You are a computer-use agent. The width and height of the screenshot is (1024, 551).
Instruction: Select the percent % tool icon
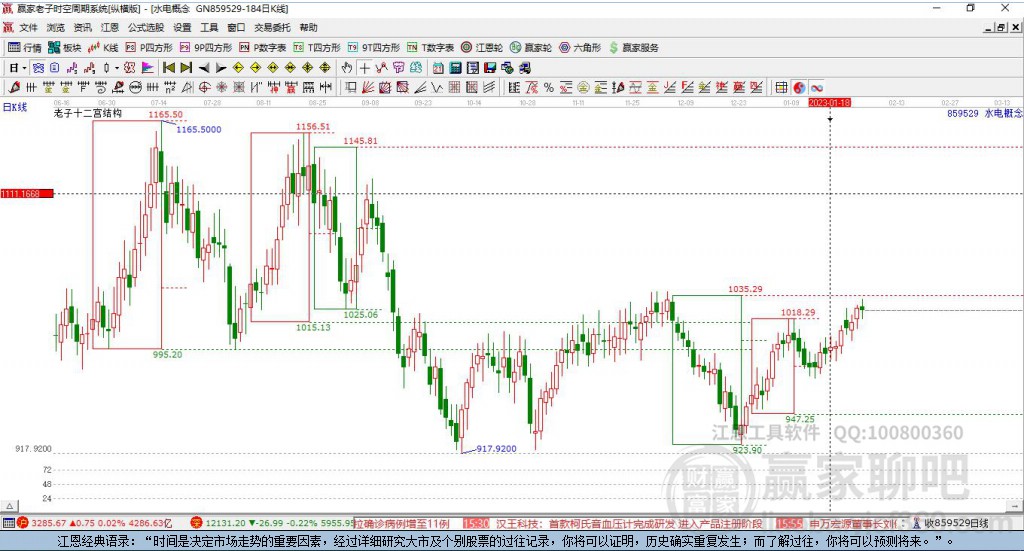[x=549, y=87]
